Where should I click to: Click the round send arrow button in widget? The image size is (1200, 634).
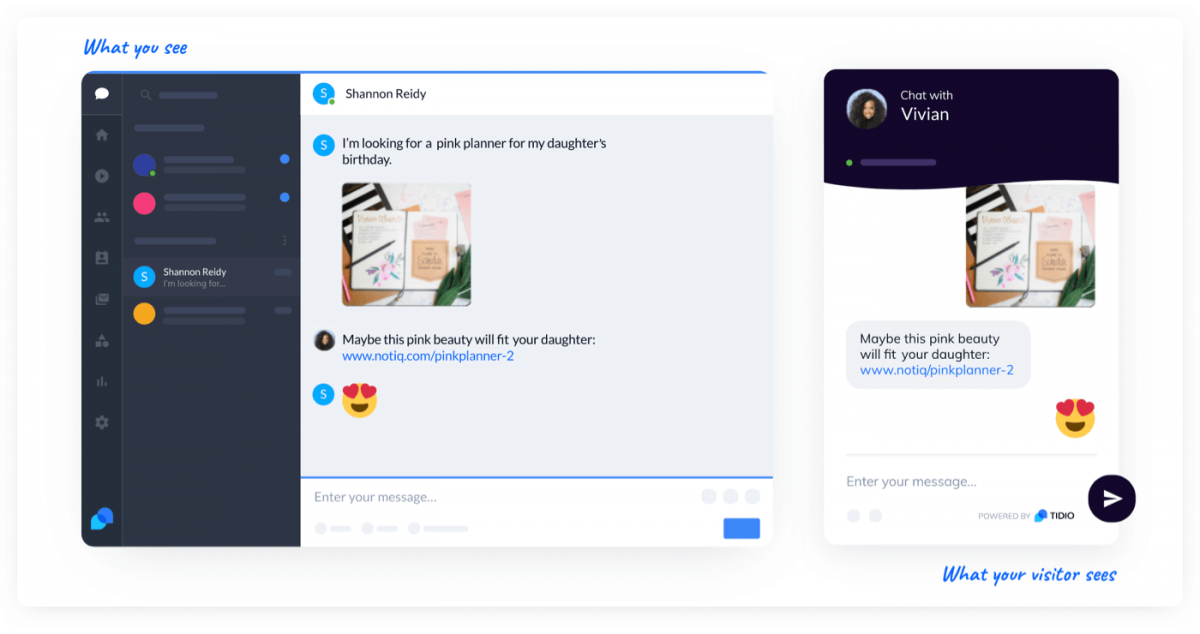point(1112,498)
